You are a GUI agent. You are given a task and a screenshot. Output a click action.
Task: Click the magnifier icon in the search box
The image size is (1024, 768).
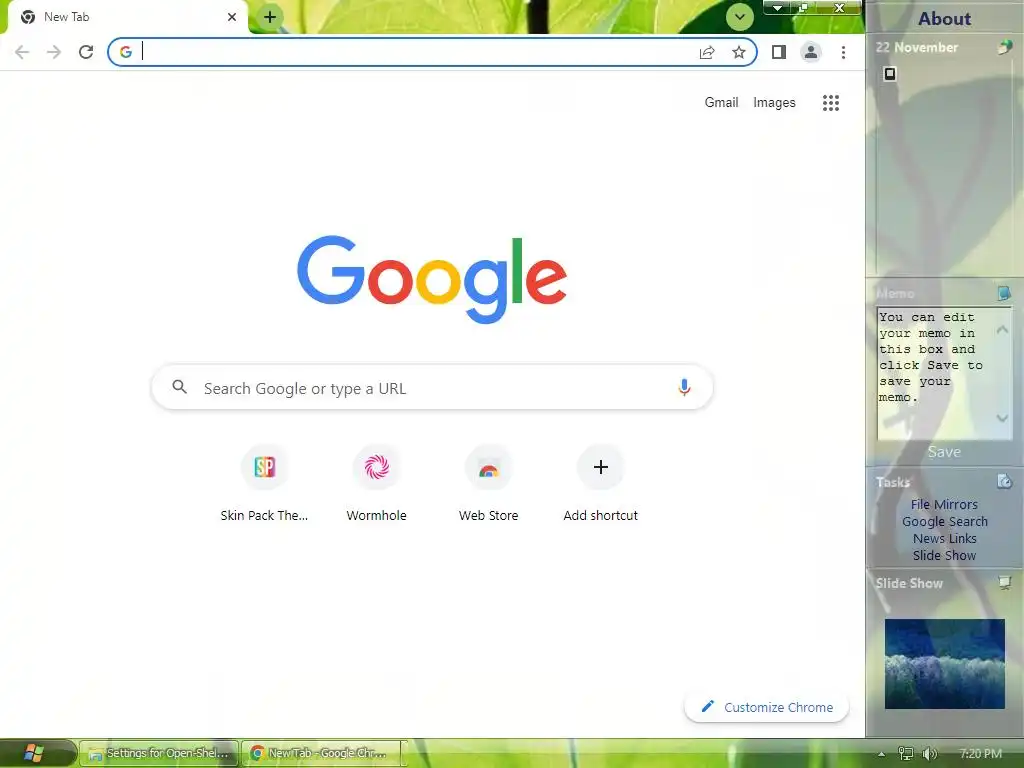[x=180, y=387]
